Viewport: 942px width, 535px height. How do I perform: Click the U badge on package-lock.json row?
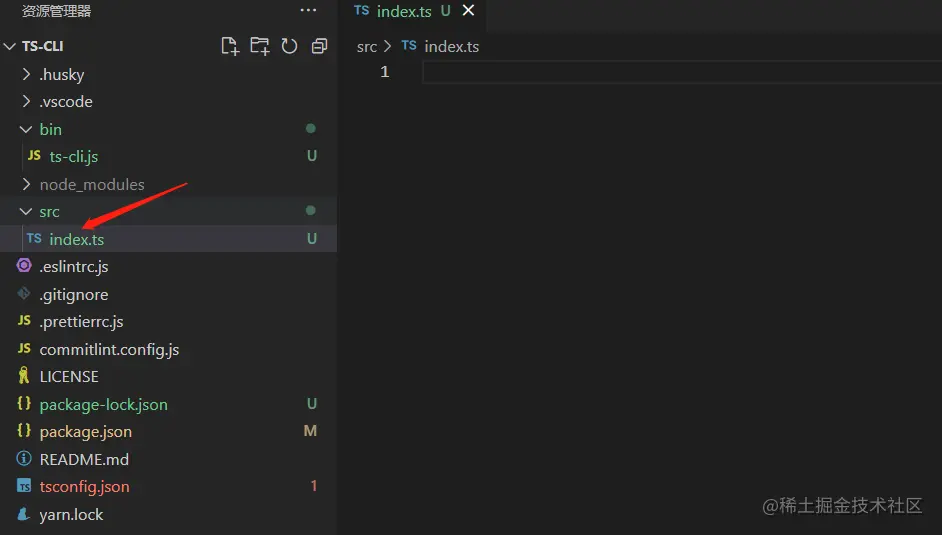point(312,404)
